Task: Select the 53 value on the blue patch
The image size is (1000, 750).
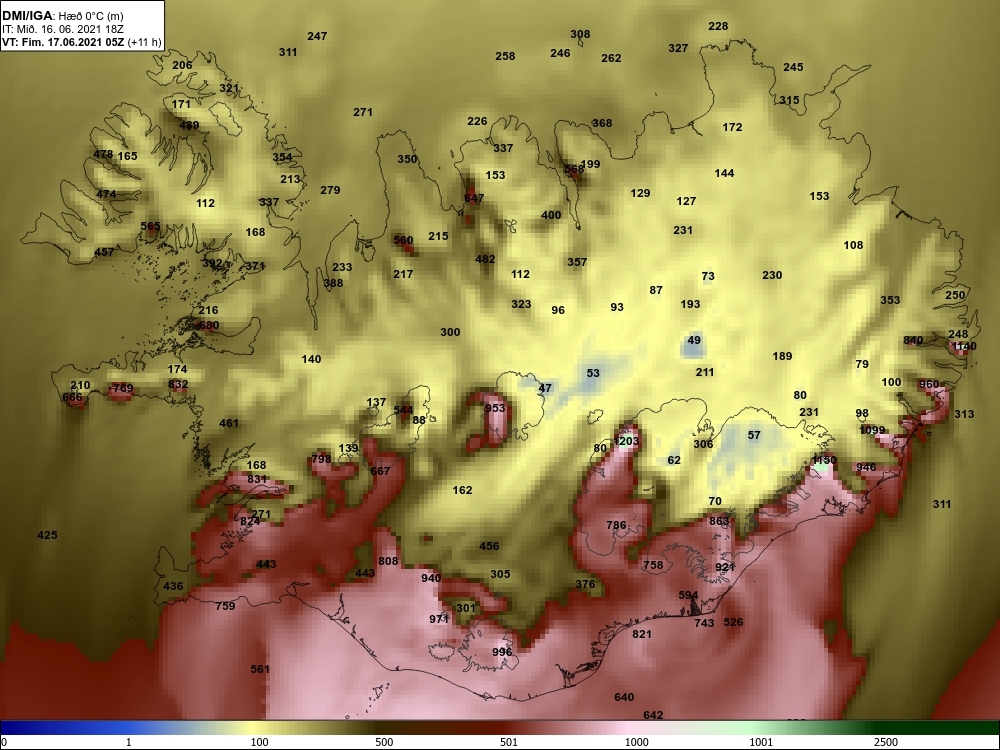Action: pos(593,373)
